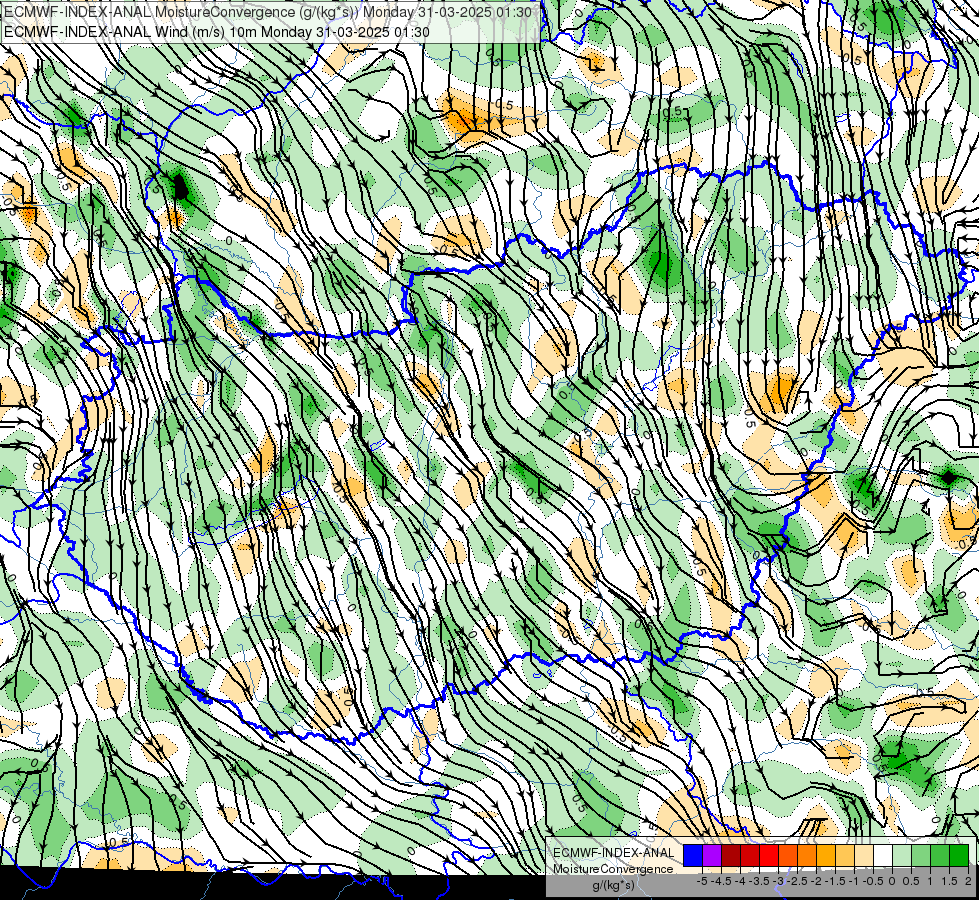Click the -3 tick label in the legend
979x900 pixels.
point(779,881)
